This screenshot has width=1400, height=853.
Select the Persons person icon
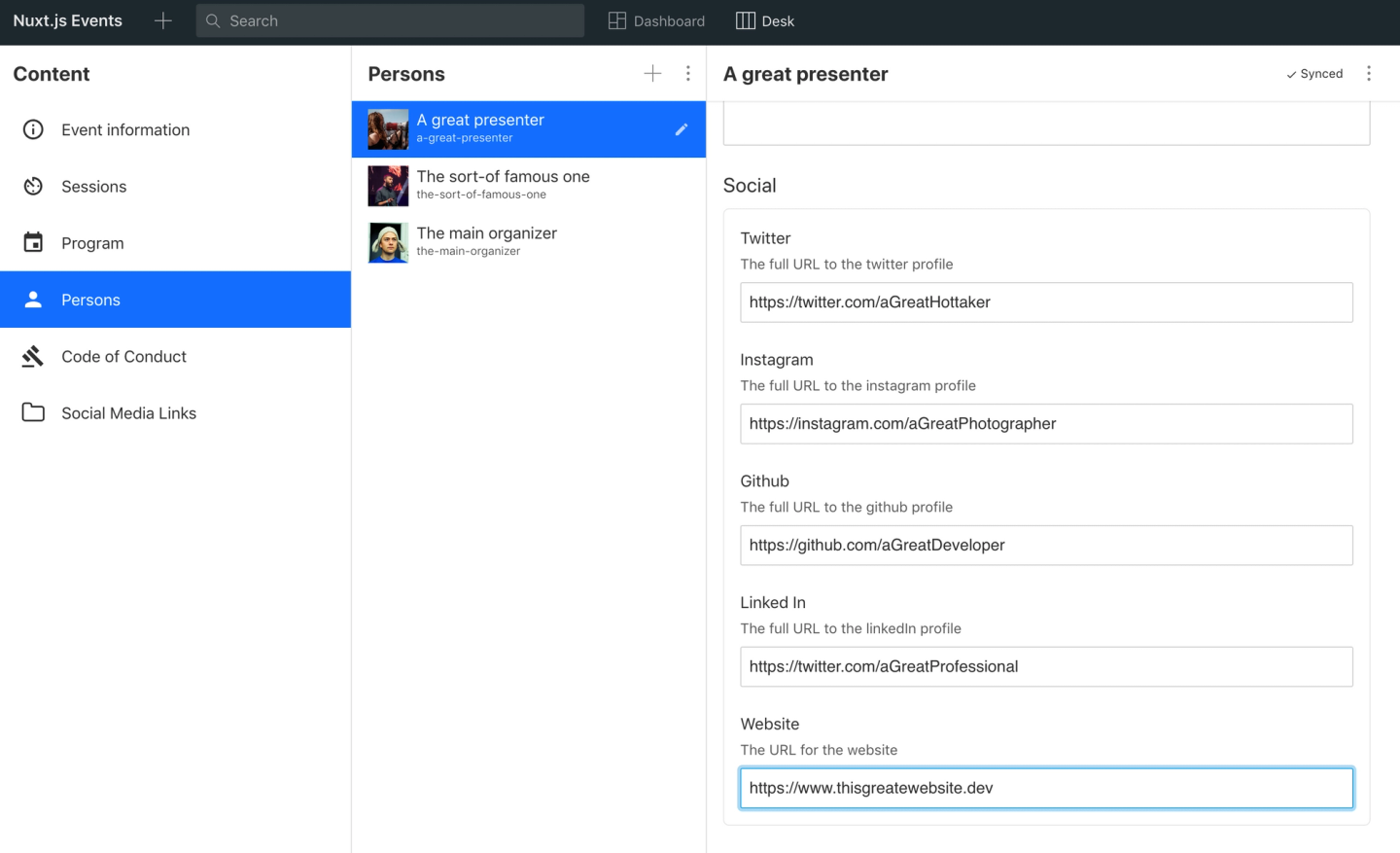32,300
